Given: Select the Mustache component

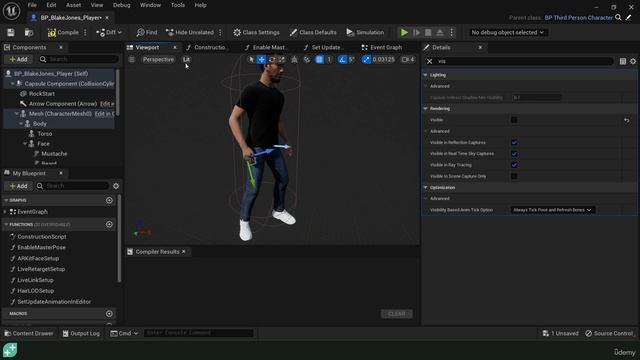Looking at the screenshot, I should [x=54, y=153].
